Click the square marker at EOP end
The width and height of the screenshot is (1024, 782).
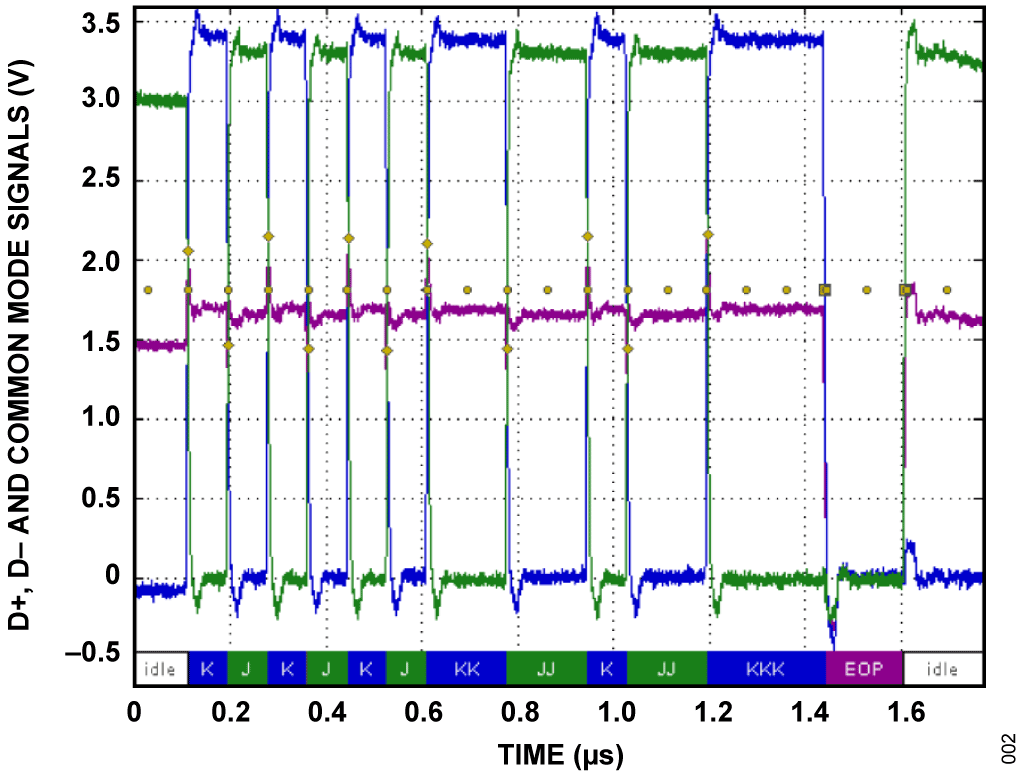[905, 290]
